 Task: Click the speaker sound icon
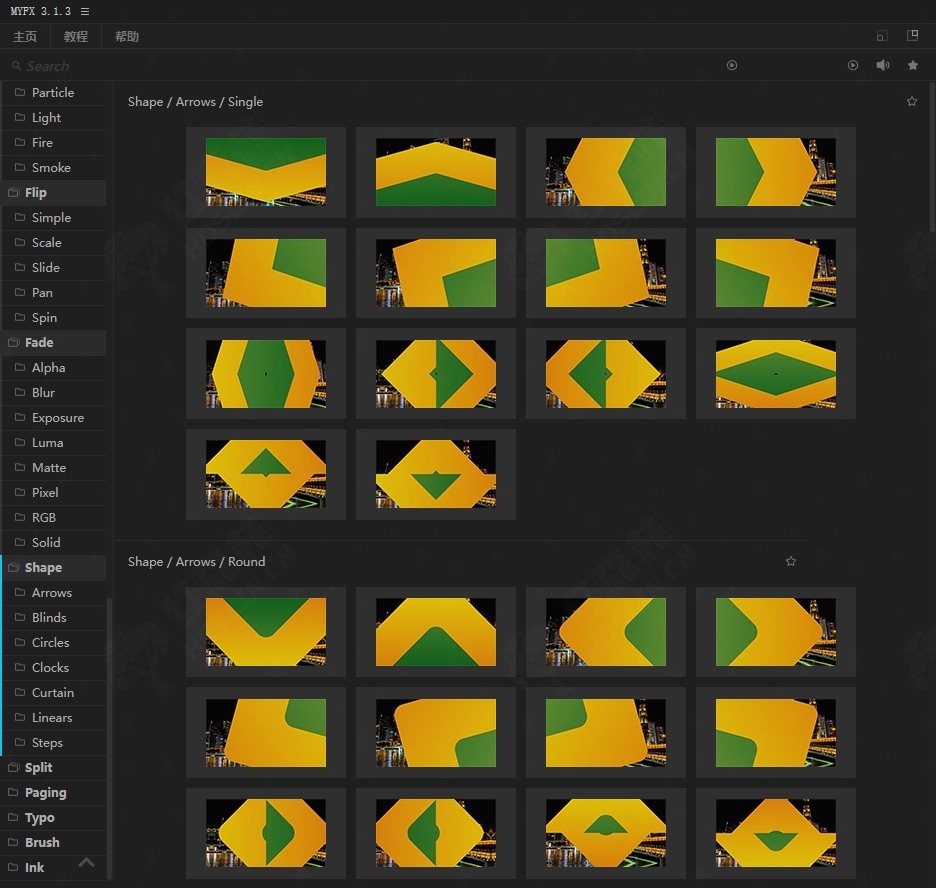click(x=883, y=65)
